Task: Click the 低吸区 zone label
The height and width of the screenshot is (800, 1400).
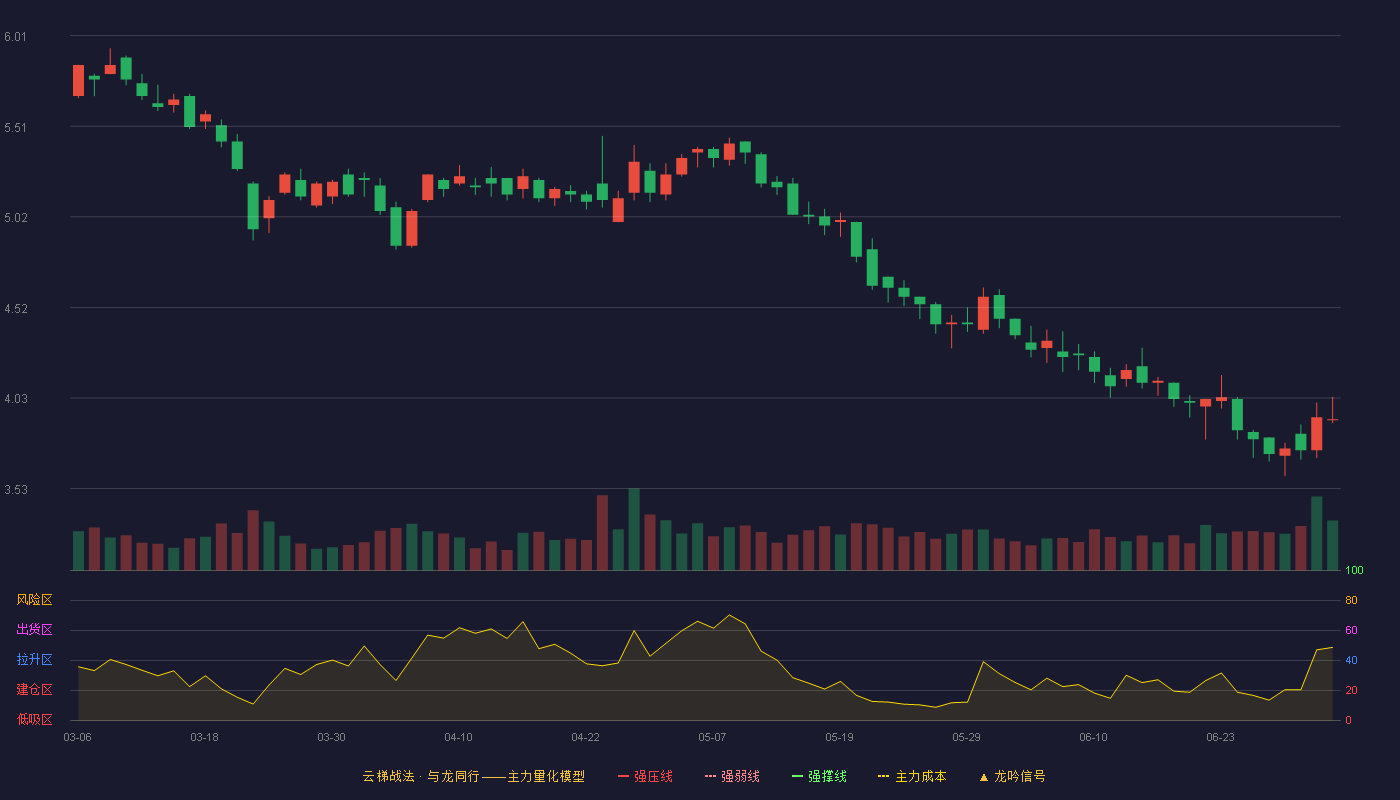Action: [34, 719]
